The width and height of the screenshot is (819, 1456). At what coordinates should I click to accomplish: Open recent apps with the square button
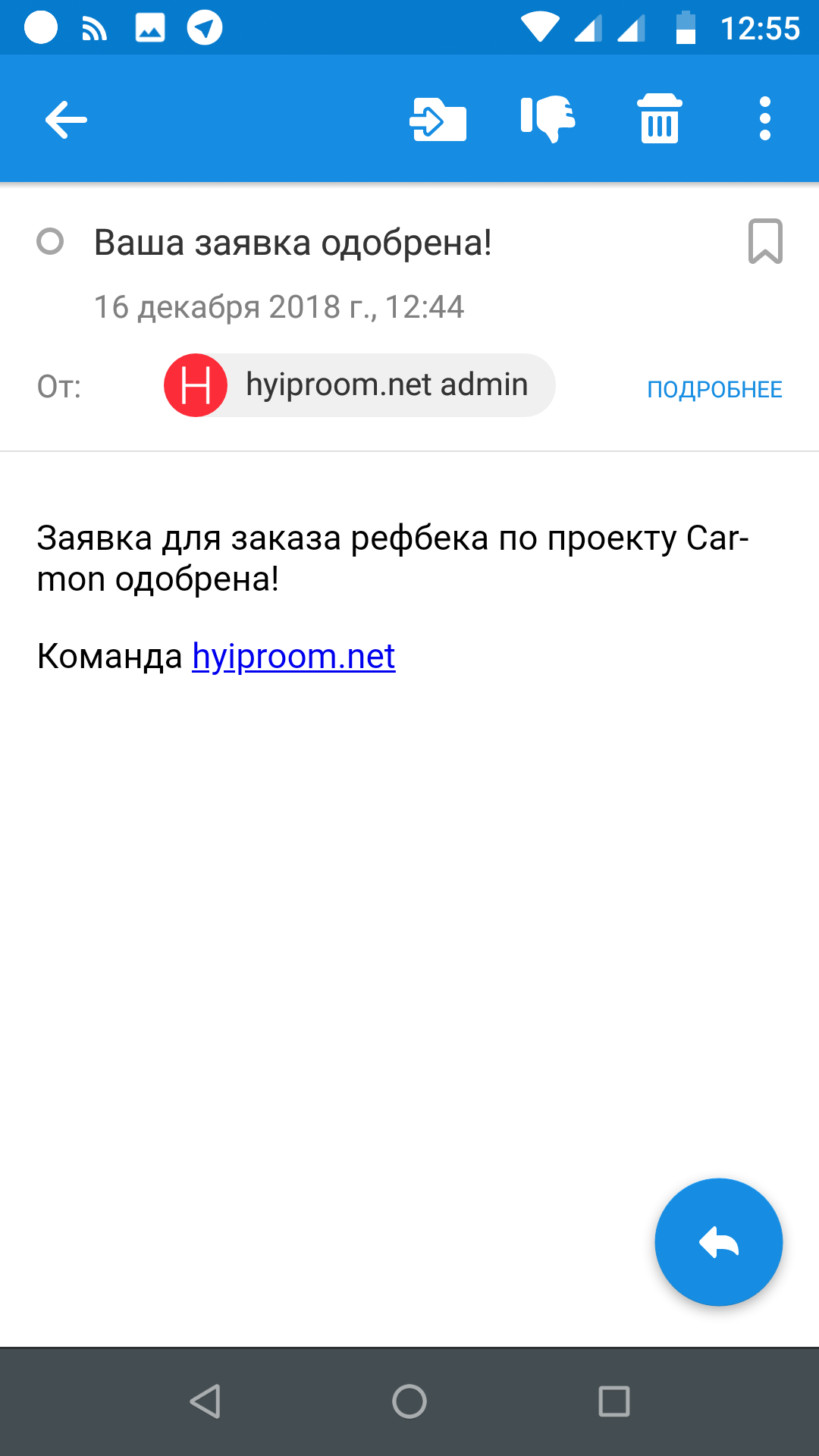[x=614, y=1401]
